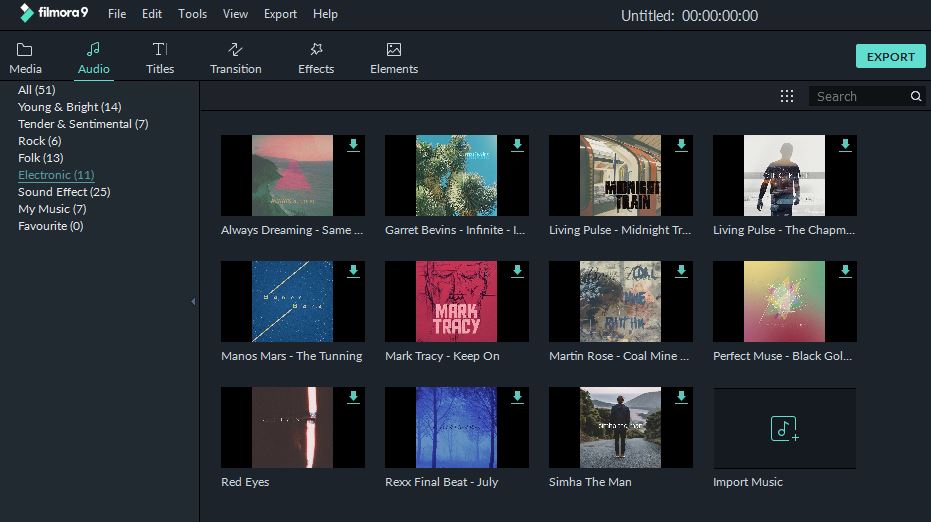
Task: Select the Young & Bright (14) category
Action: tap(69, 107)
